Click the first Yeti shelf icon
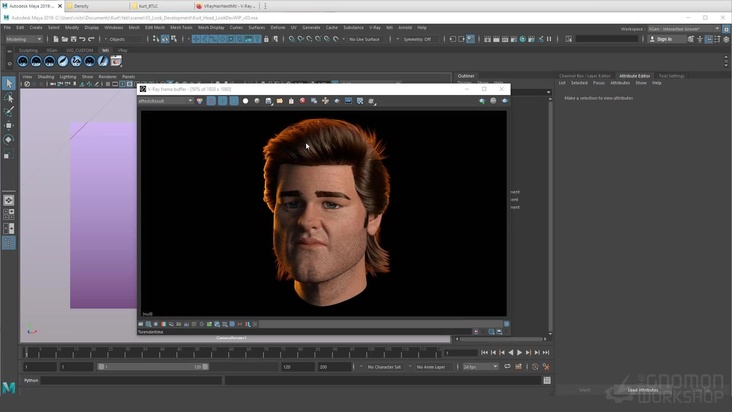The height and width of the screenshot is (412, 732). pos(22,61)
